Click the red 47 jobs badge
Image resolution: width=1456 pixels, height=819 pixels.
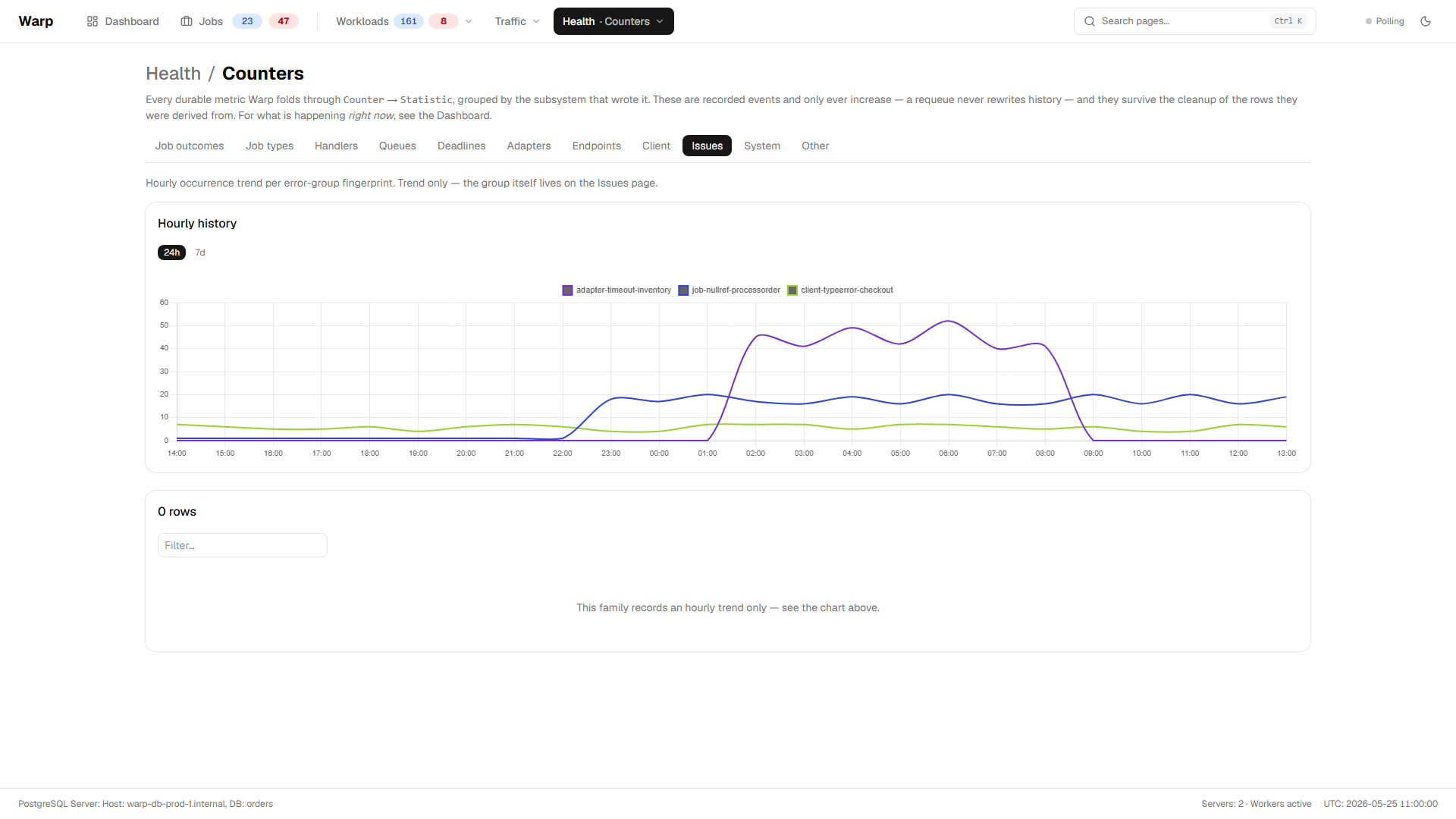click(x=284, y=21)
